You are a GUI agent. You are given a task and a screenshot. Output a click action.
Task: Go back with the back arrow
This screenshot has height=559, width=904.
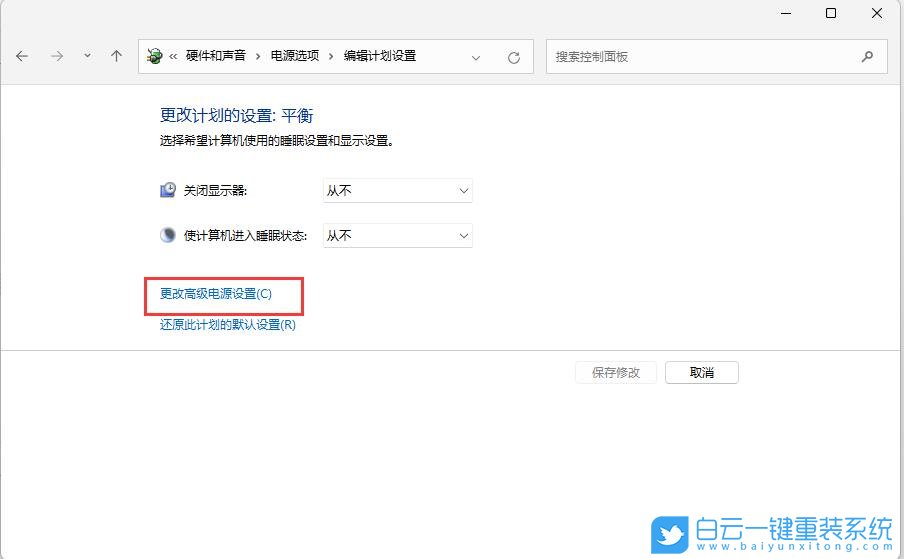pos(22,56)
